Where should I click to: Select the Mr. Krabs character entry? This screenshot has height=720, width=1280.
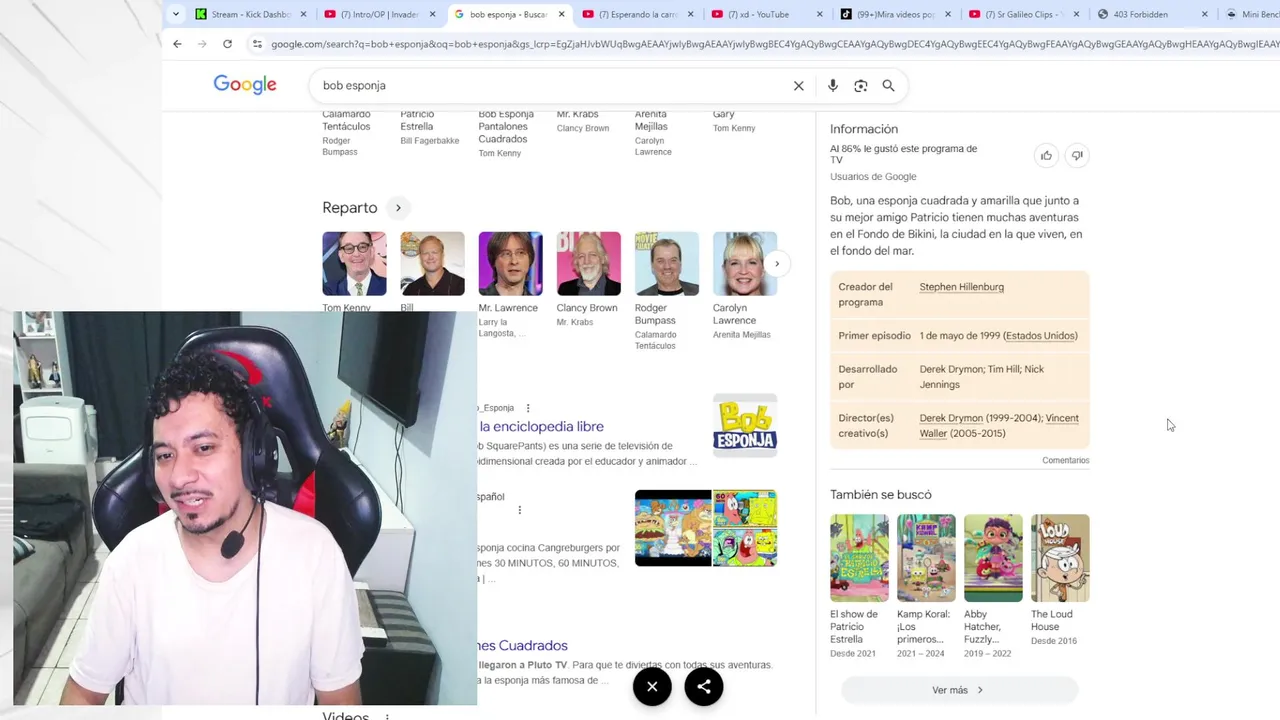583,120
